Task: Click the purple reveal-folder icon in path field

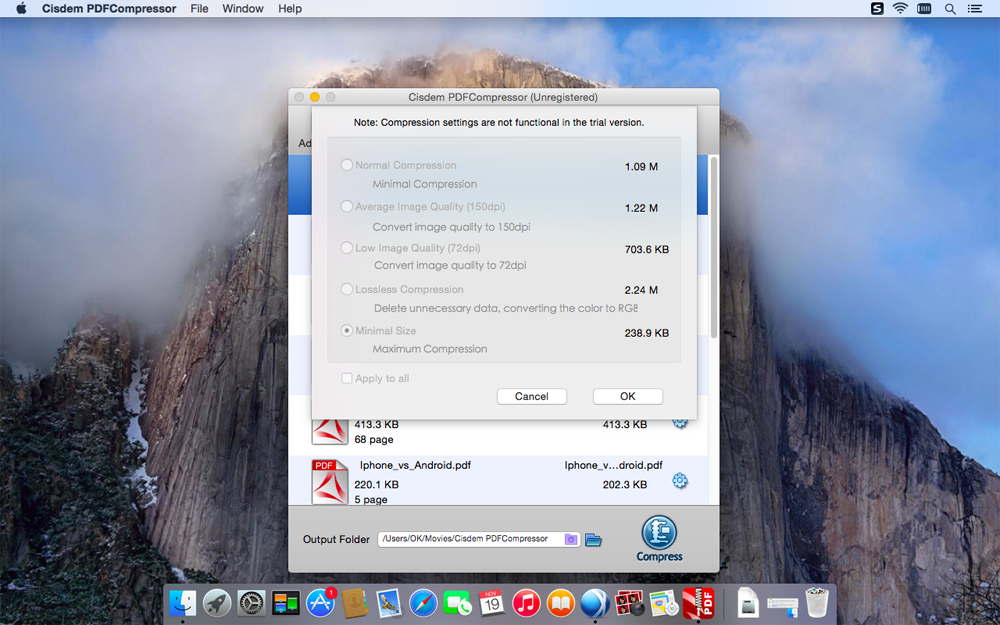Action: pos(571,540)
